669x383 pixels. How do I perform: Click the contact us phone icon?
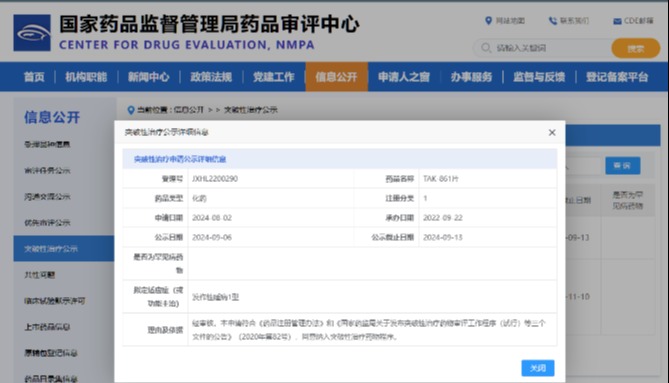tap(553, 20)
